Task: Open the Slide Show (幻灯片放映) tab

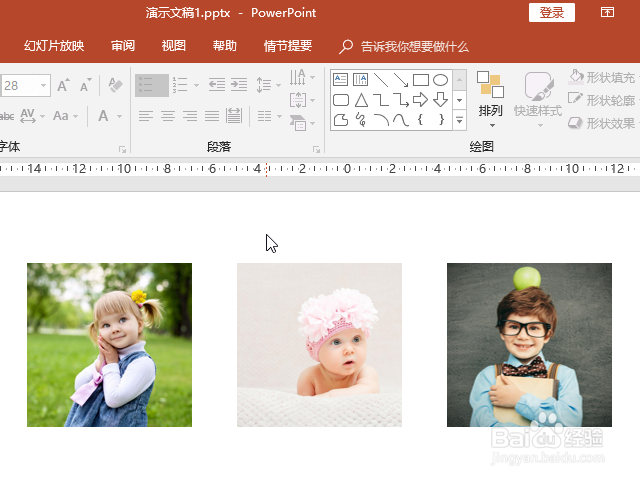Action: (x=54, y=46)
